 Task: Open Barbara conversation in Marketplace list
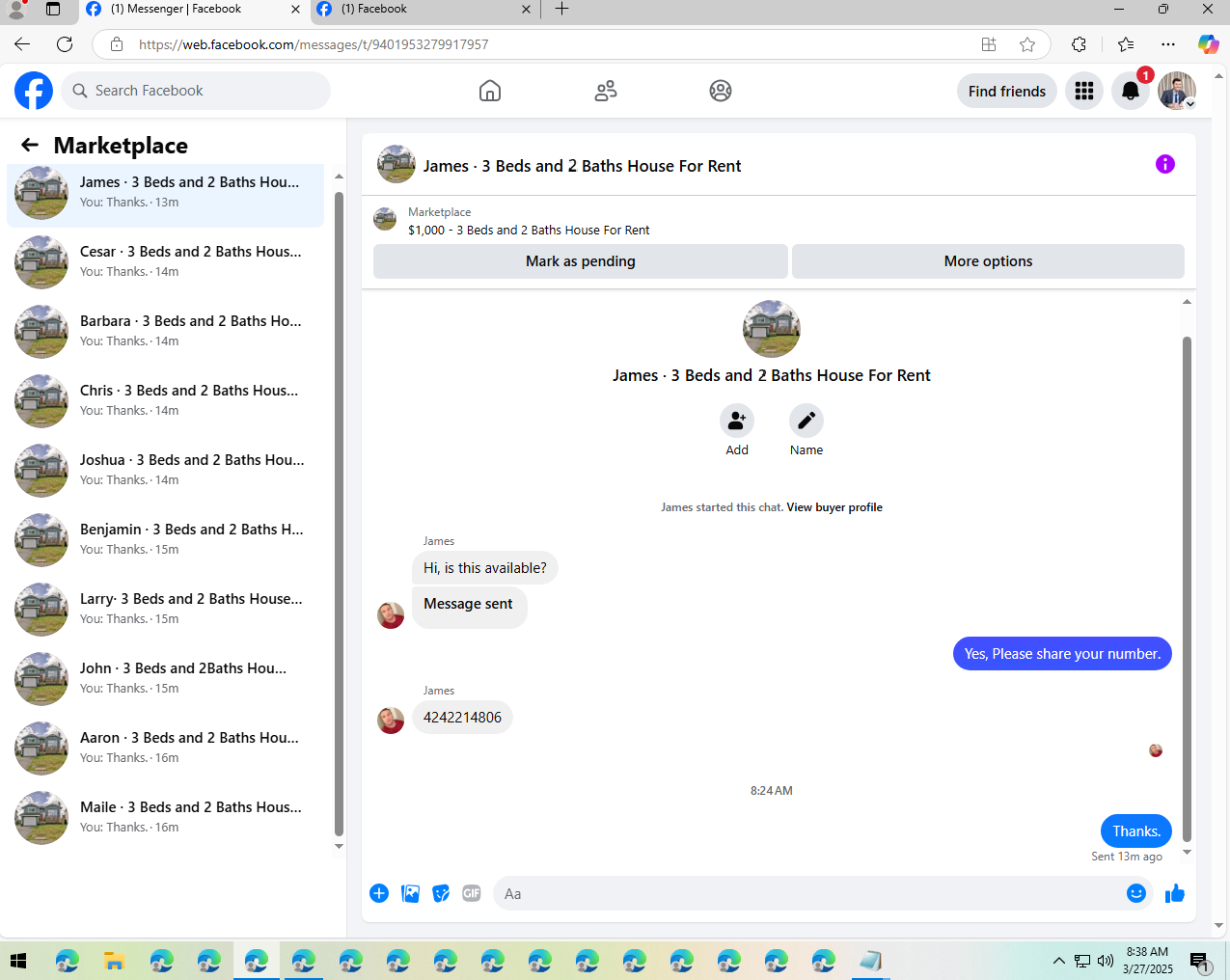pos(166,332)
